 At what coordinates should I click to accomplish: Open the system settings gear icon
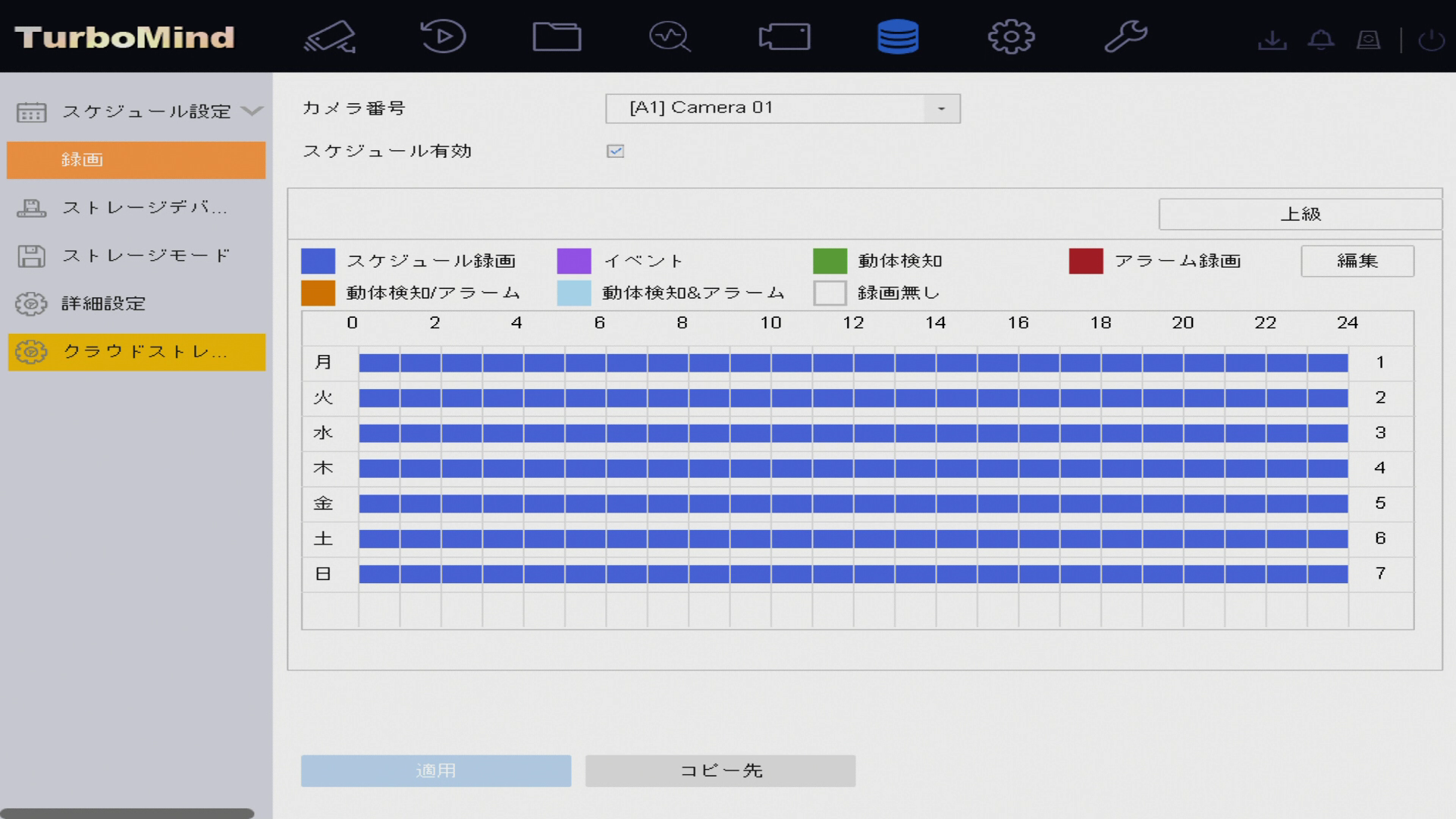pyautogui.click(x=1011, y=36)
